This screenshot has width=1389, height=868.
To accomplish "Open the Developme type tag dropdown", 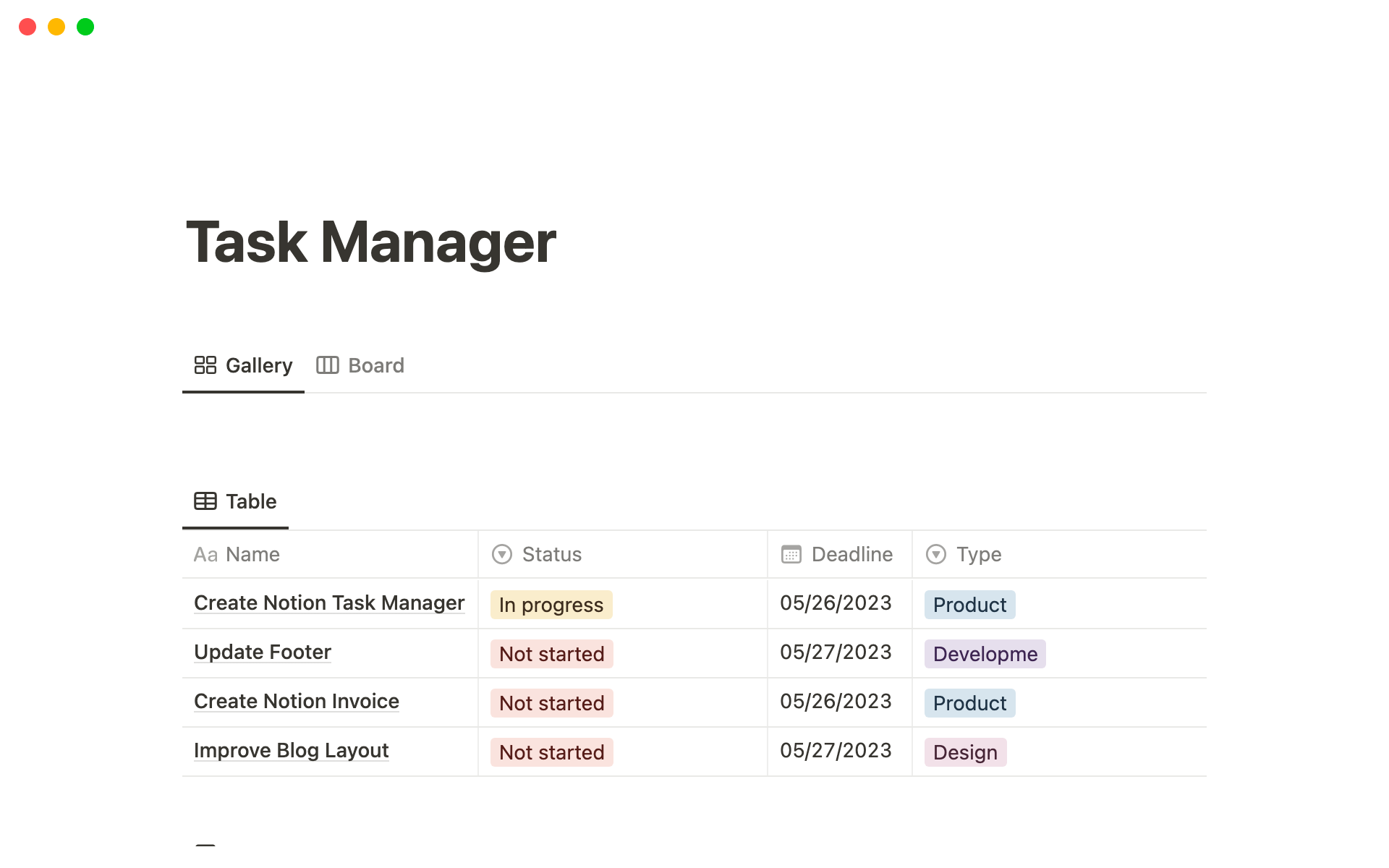I will pos(985,655).
